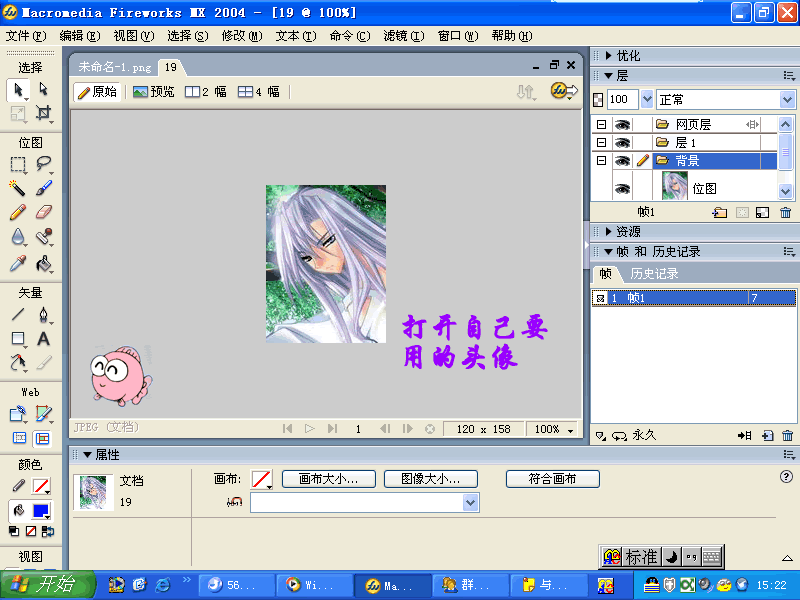The image size is (800, 600).
Task: Collapse the 帧 和 历史记录 panel
Action: [608, 252]
